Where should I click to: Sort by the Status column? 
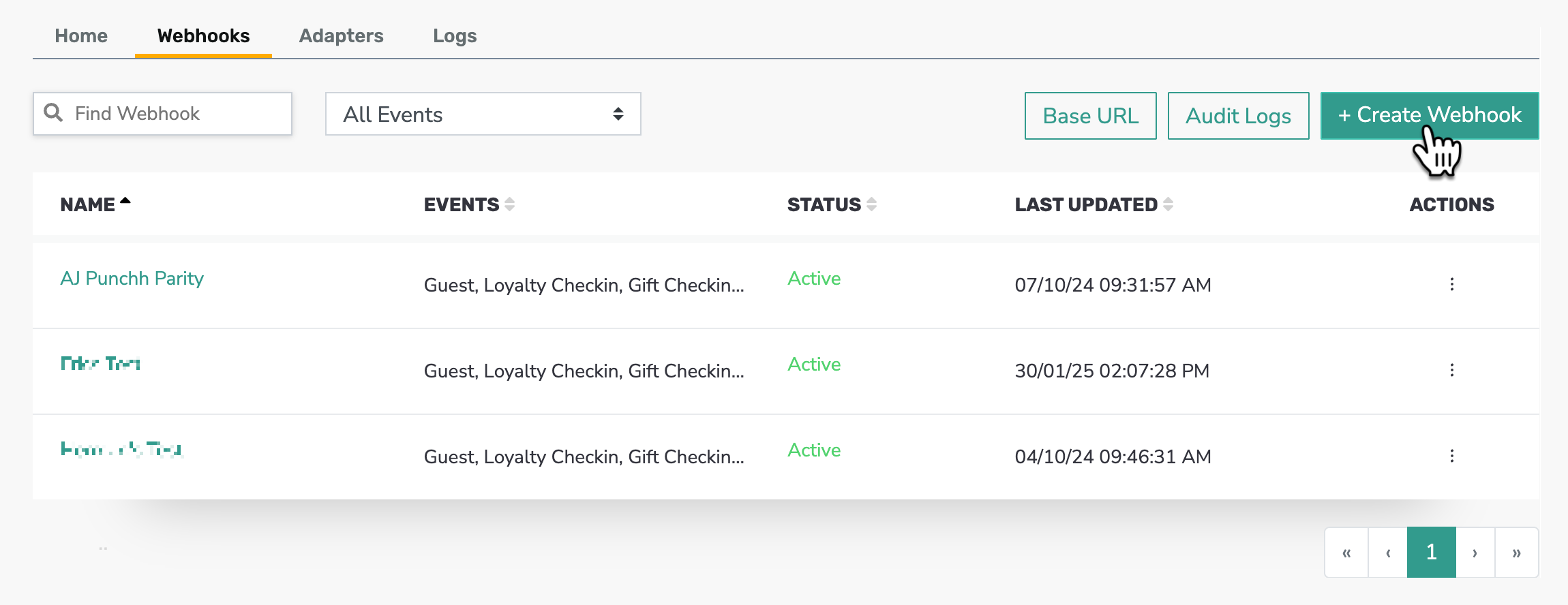tap(832, 204)
